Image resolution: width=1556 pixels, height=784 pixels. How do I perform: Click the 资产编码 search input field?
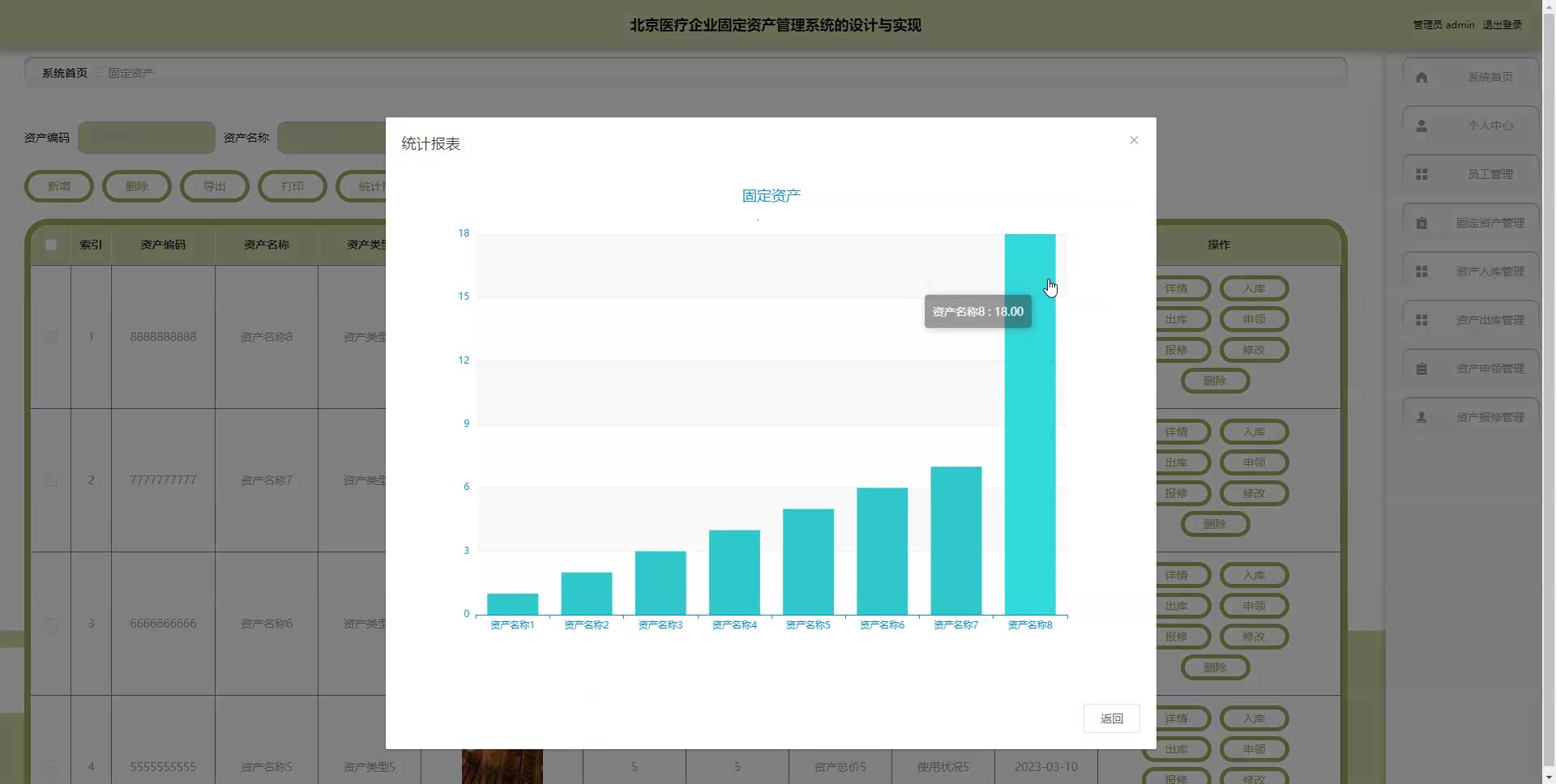[147, 138]
